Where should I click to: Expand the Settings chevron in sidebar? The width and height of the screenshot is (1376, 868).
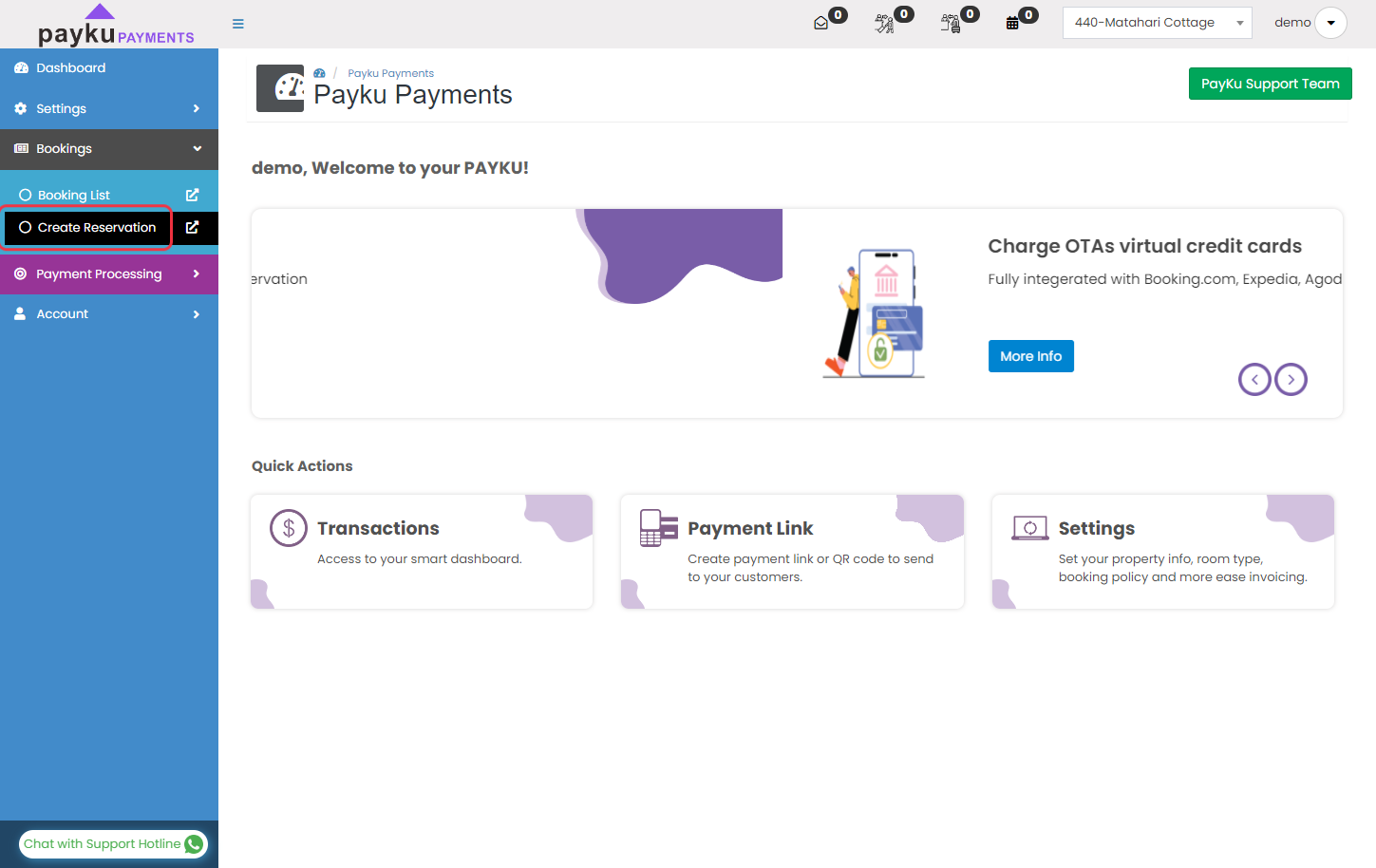tap(197, 109)
